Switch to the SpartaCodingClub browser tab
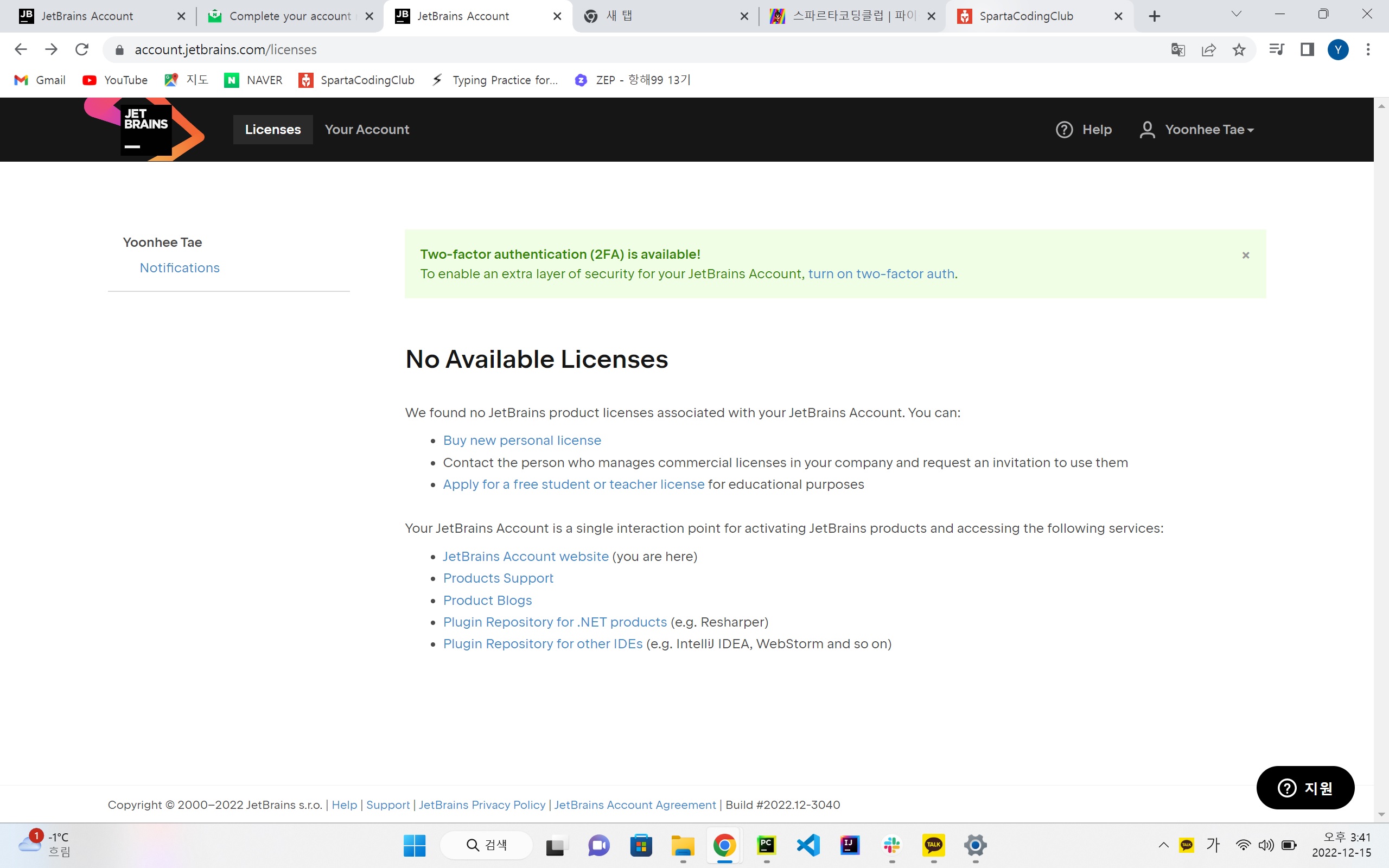Viewport: 1389px width, 868px height. click(1039, 16)
